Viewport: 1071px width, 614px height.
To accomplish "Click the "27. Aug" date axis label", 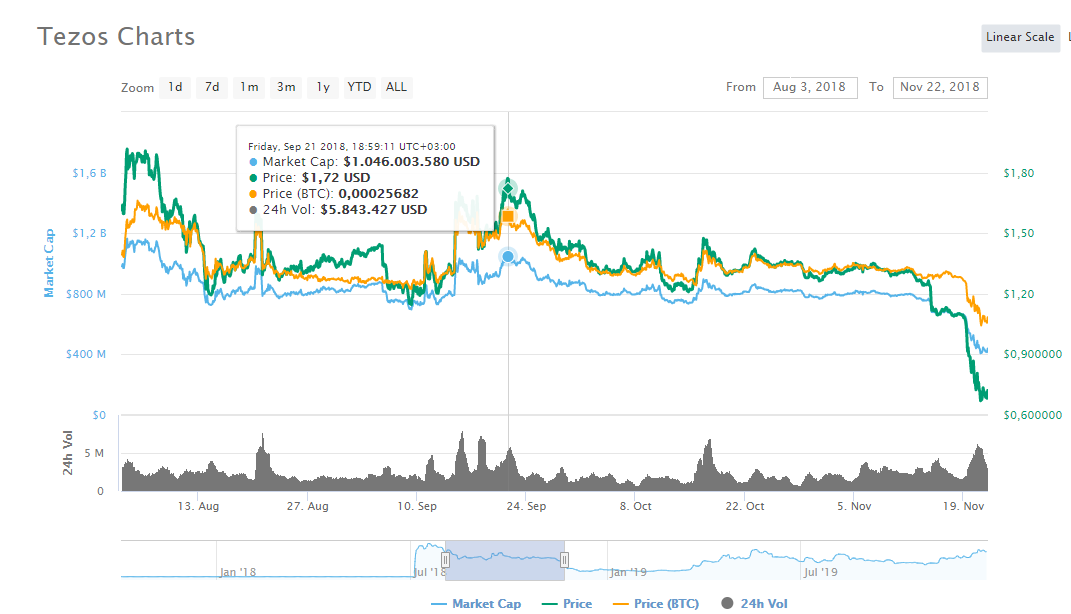I will pos(307,507).
